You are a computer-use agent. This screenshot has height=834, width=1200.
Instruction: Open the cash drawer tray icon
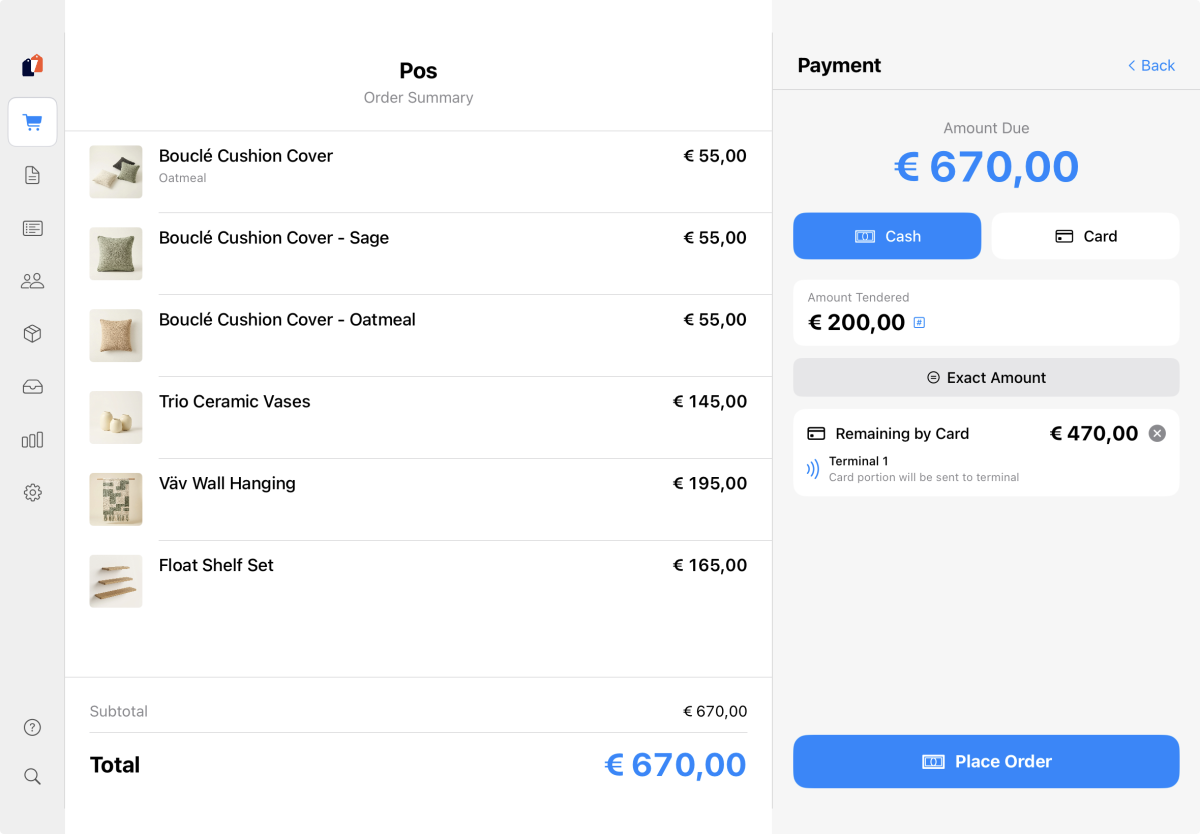[32, 386]
